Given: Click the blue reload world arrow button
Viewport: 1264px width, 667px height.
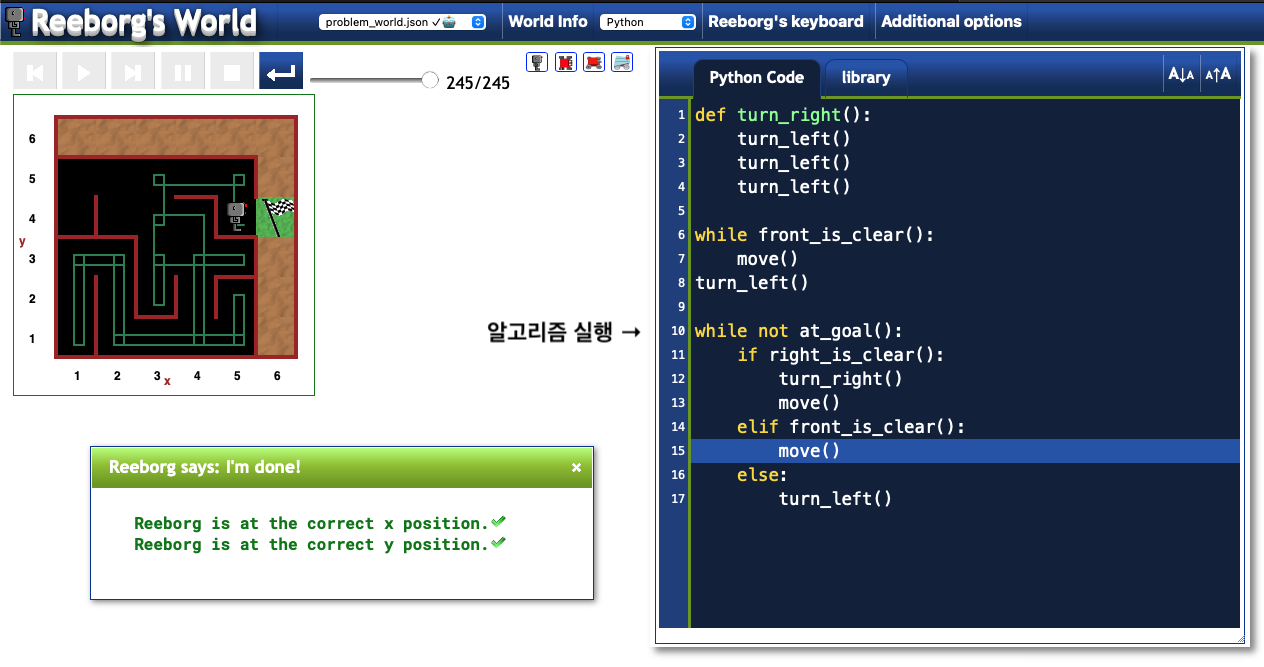Looking at the screenshot, I should pyautogui.click(x=281, y=72).
